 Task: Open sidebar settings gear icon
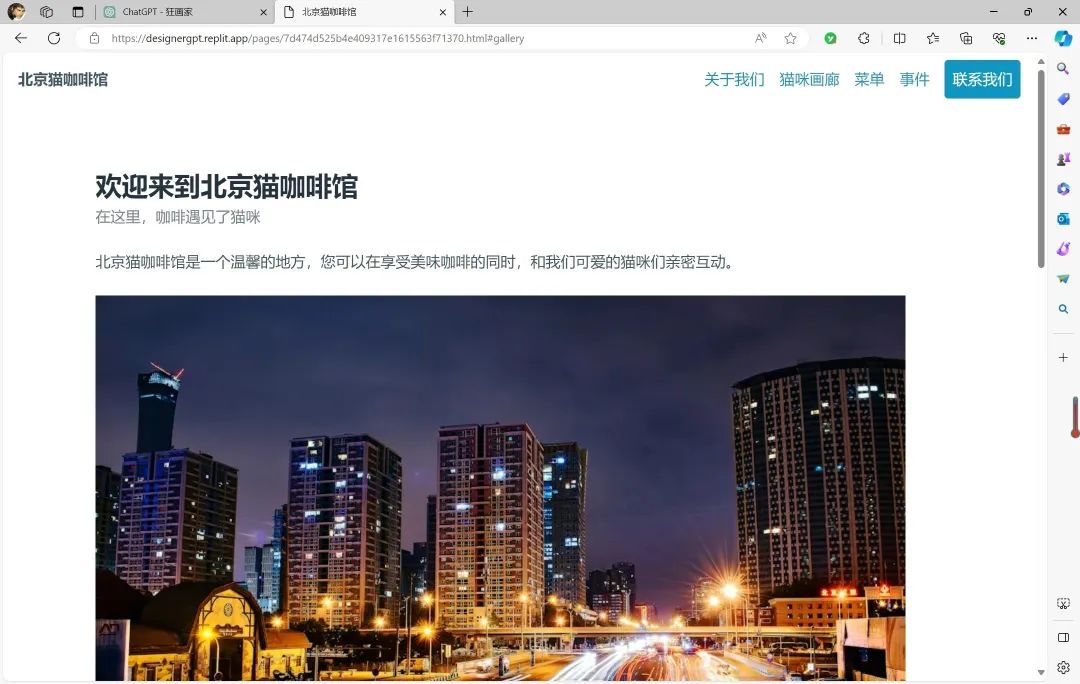click(1063, 667)
